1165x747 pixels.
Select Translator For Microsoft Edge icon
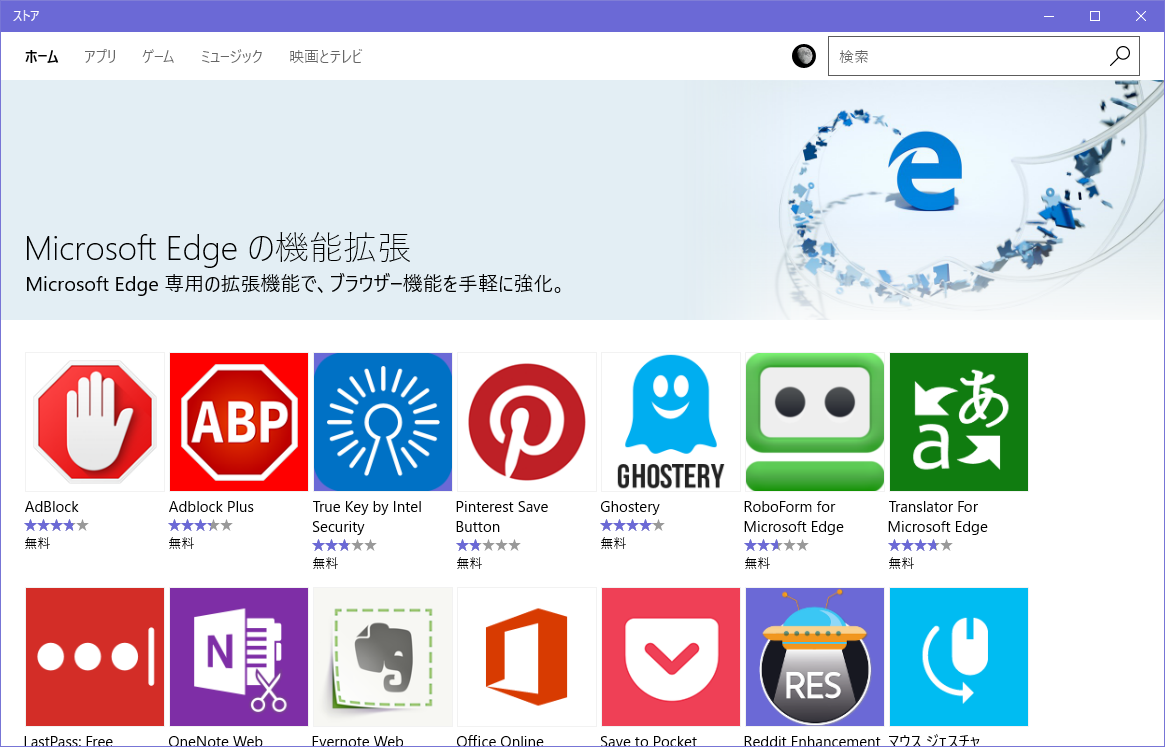pyautogui.click(x=958, y=422)
